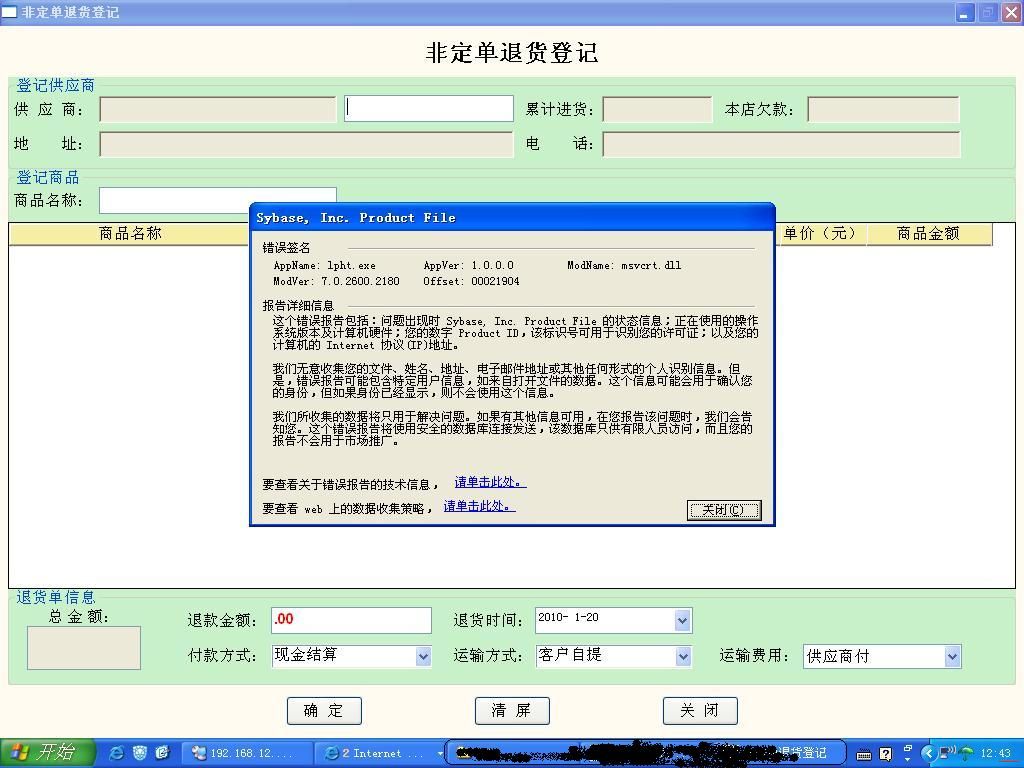The width and height of the screenshot is (1024, 768).
Task: Click the language bar help question icon
Action: (886, 754)
